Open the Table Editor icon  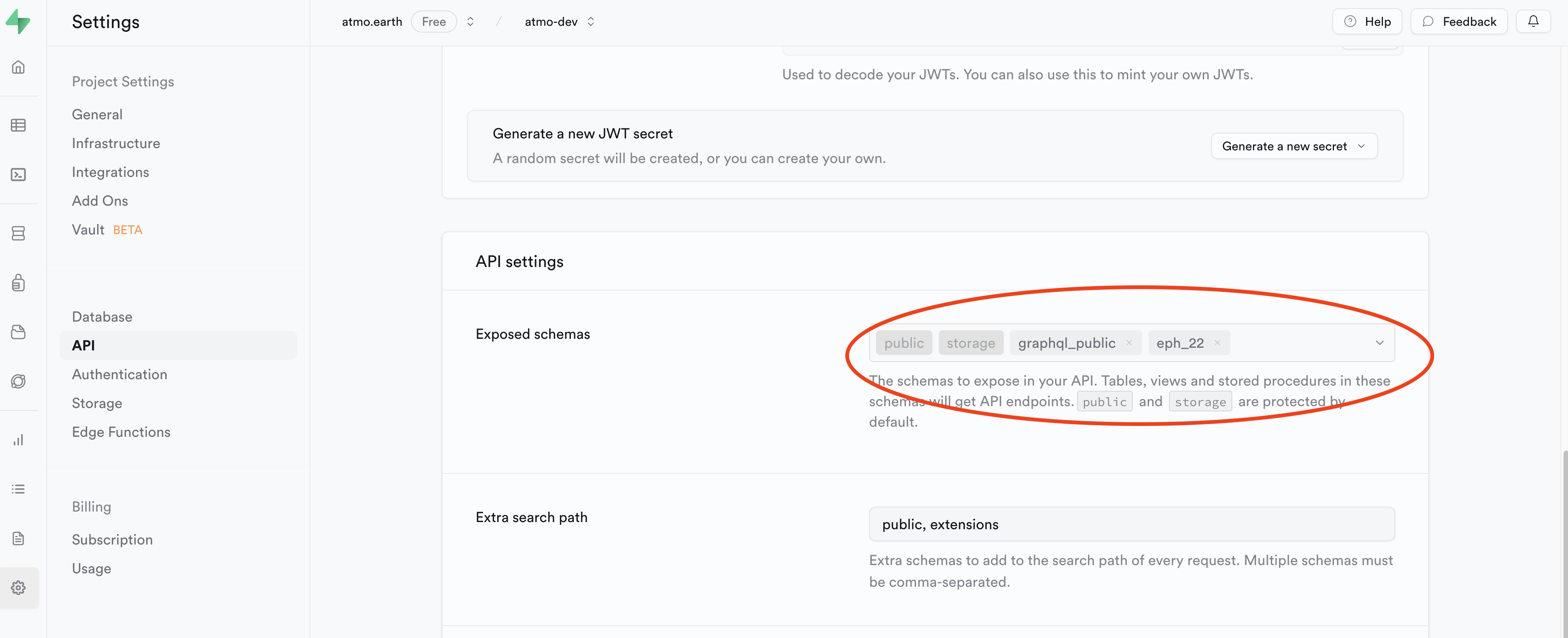(x=18, y=125)
